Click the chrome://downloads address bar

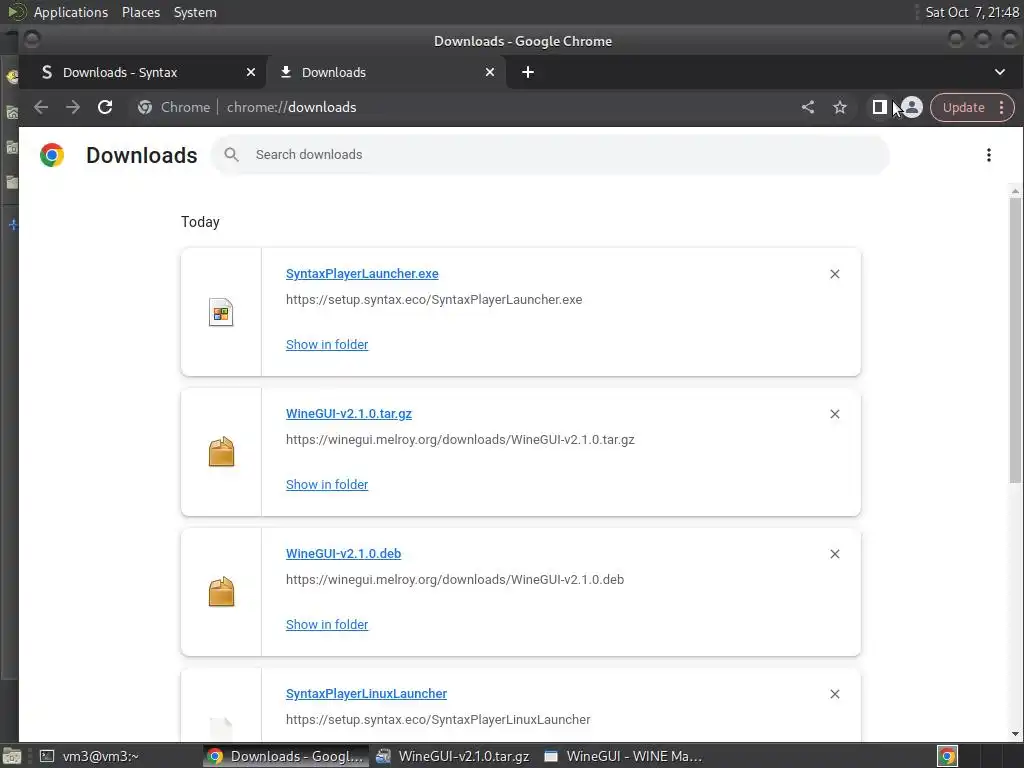pos(291,107)
